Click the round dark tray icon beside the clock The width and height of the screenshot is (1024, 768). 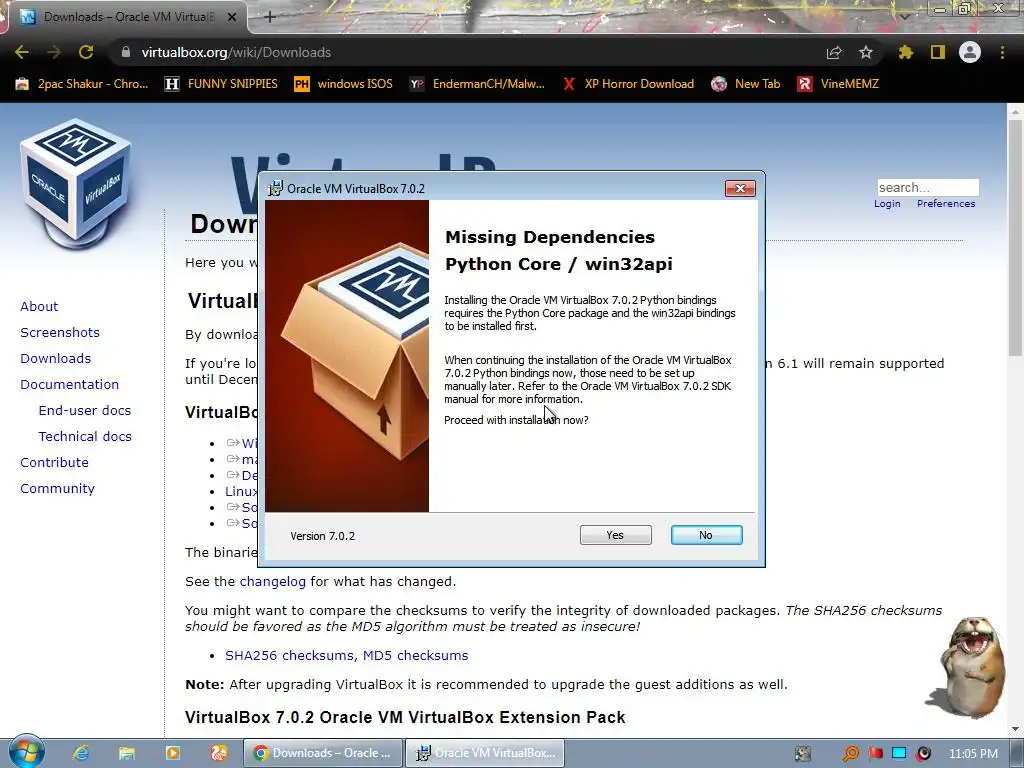(923, 754)
